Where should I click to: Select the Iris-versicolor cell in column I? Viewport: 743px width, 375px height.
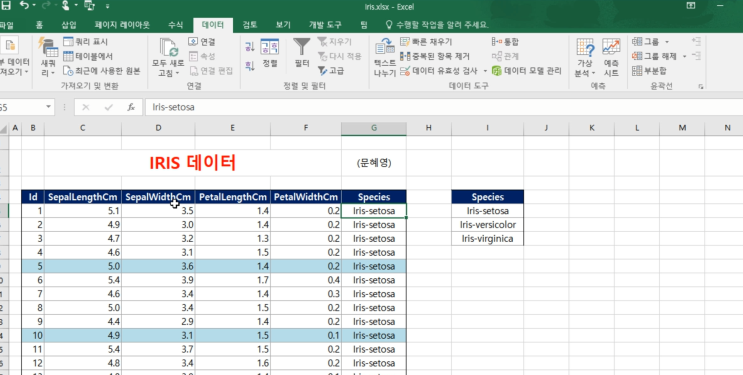(x=488, y=225)
